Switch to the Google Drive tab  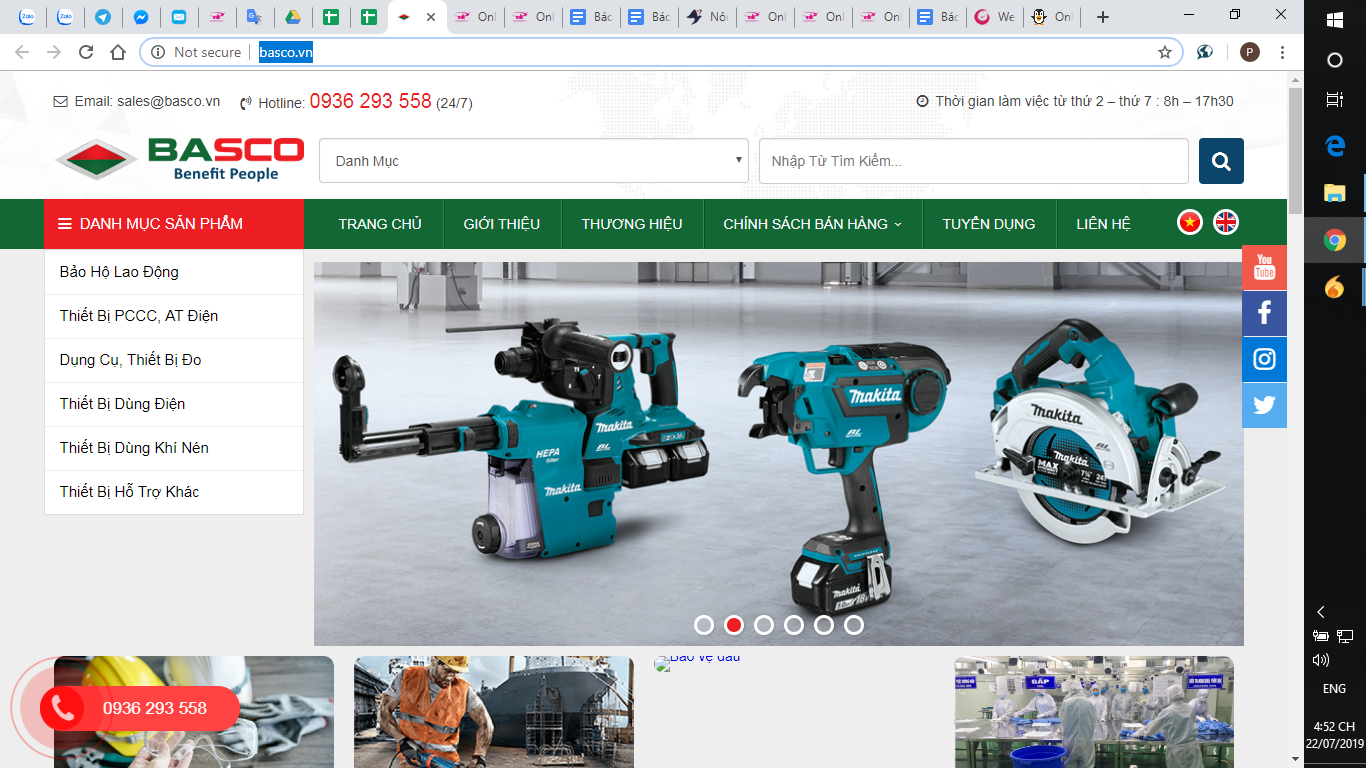point(293,17)
